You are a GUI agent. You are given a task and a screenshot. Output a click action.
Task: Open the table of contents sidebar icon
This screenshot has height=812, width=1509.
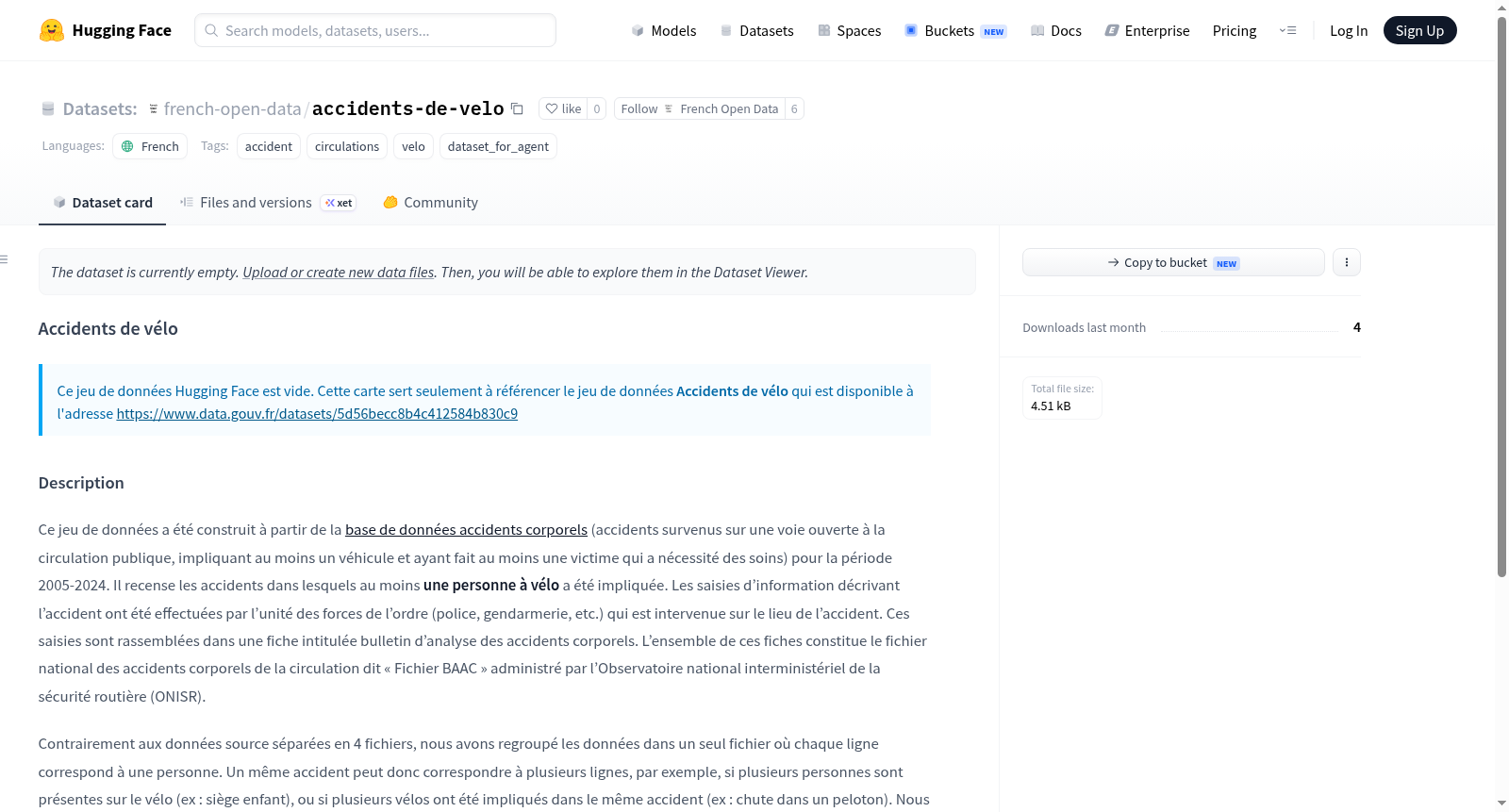pos(5,259)
